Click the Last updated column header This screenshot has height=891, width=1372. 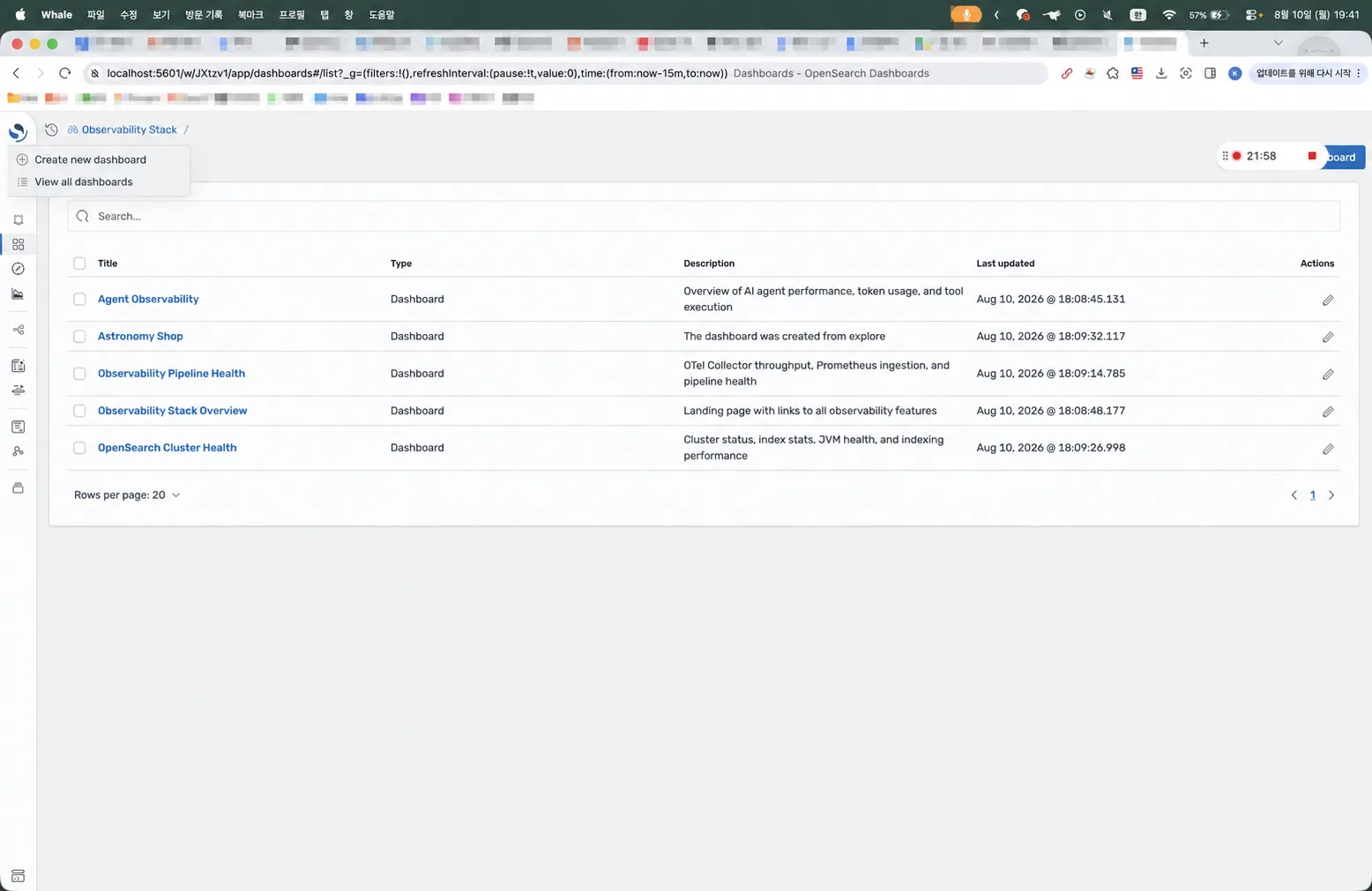pos(1005,264)
